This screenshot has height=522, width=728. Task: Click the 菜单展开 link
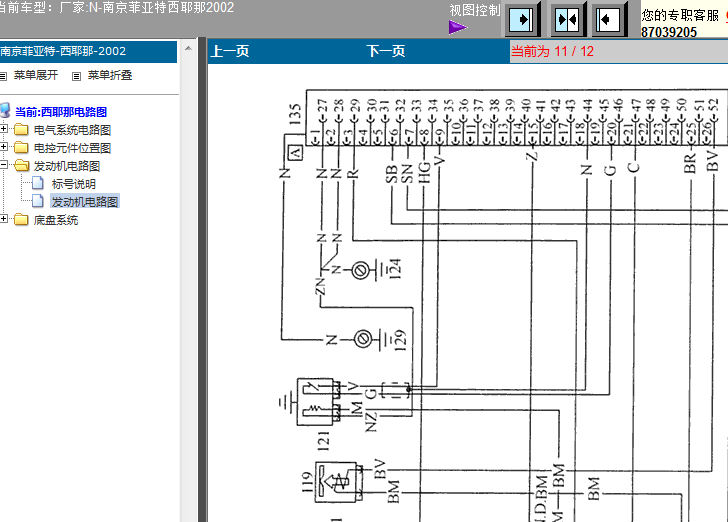point(36,75)
